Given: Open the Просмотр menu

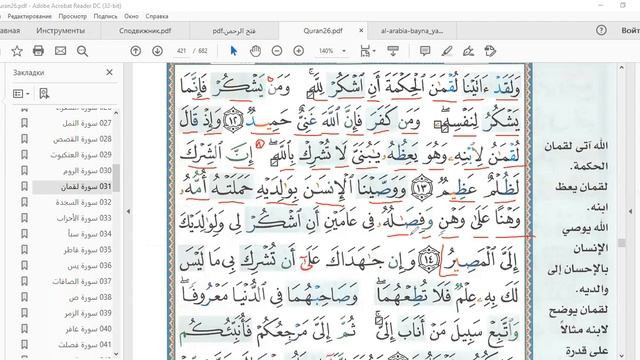Looking at the screenshot, I should (x=73, y=16).
